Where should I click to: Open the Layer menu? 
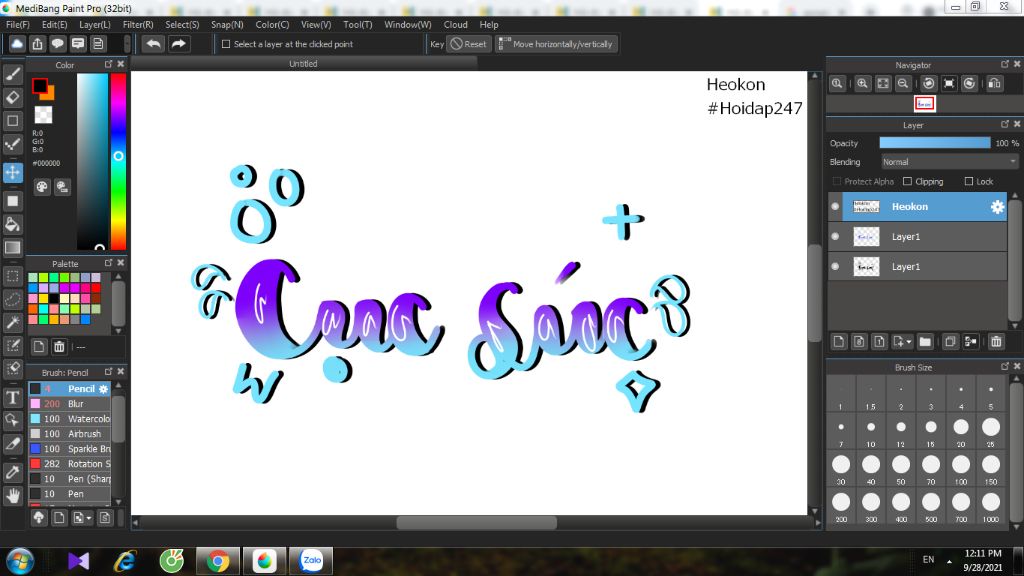coord(95,25)
